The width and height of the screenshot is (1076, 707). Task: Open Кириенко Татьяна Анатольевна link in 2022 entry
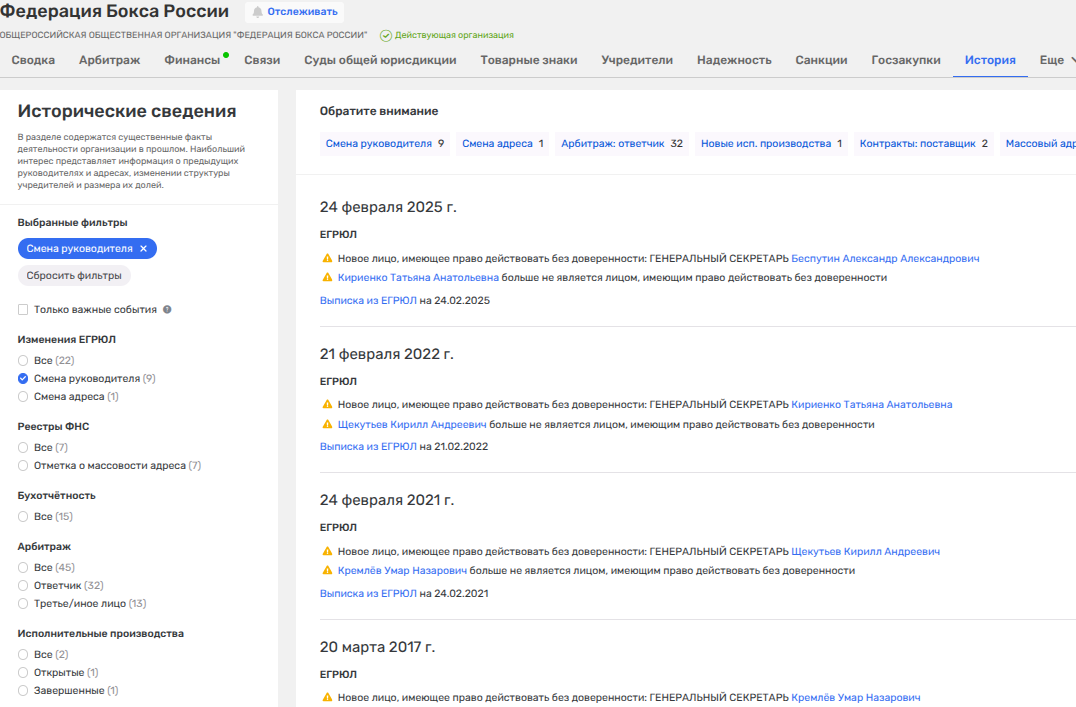coord(871,405)
